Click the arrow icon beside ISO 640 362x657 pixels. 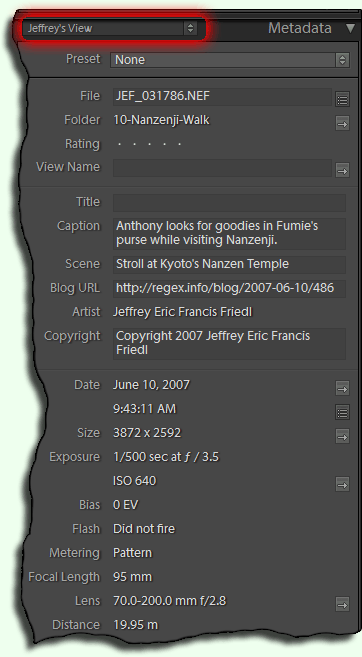click(x=342, y=485)
